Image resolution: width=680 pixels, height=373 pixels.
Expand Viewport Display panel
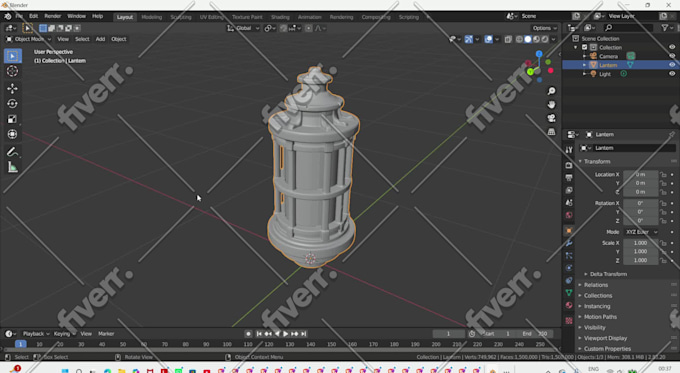[x=605, y=338]
